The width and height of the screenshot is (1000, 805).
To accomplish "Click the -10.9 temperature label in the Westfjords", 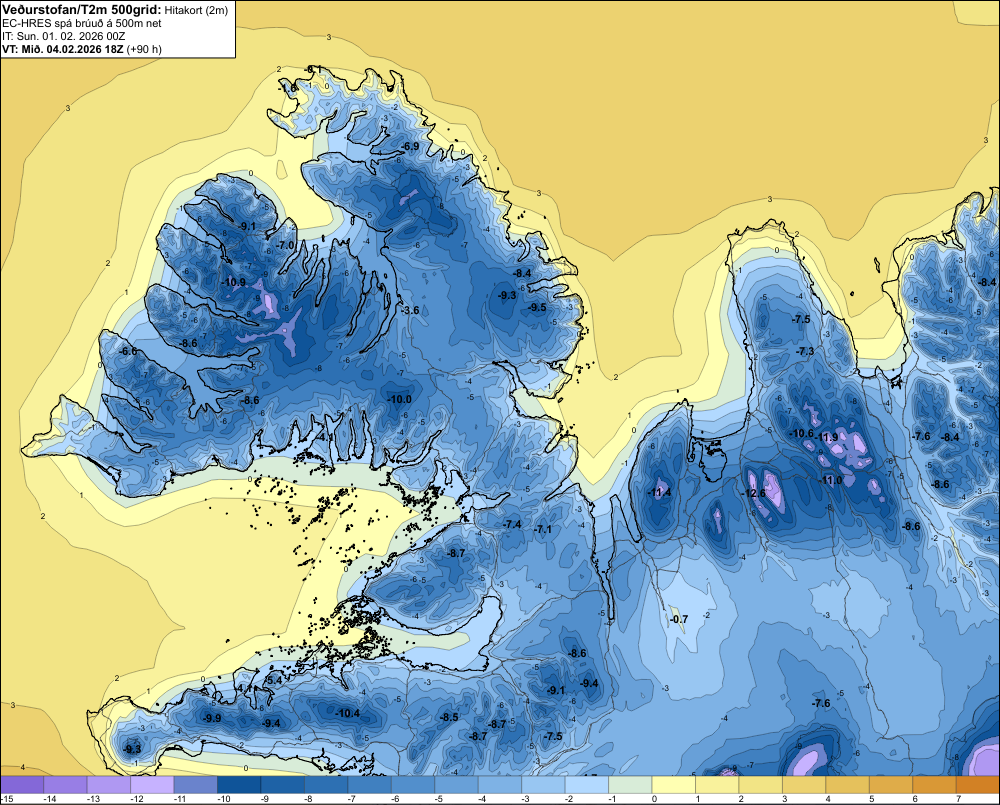I will 233,283.
